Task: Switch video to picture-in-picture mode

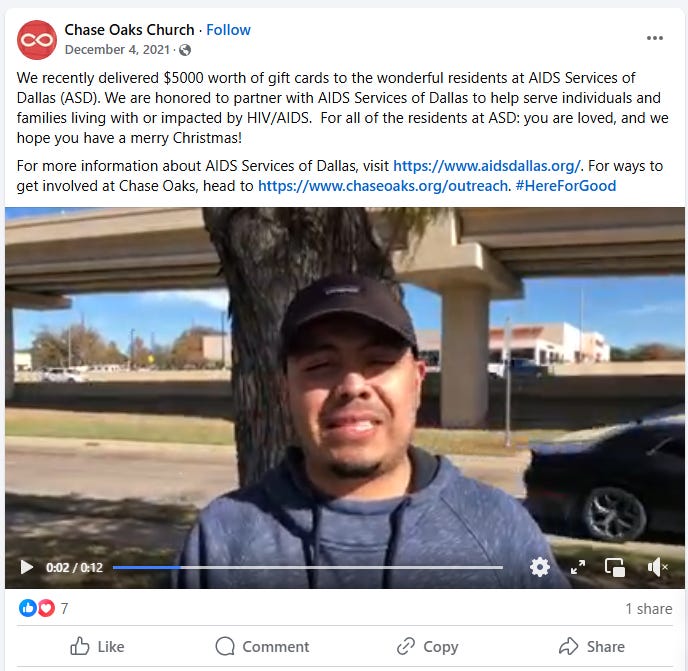Action: 615,567
